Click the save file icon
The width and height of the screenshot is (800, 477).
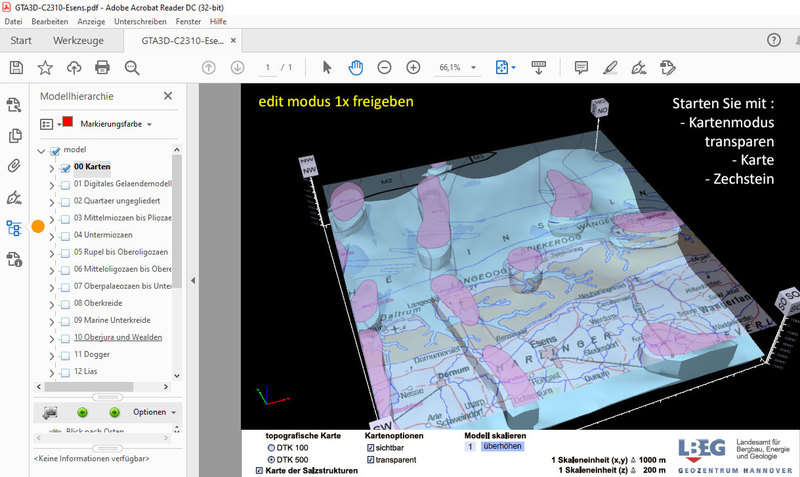16,67
